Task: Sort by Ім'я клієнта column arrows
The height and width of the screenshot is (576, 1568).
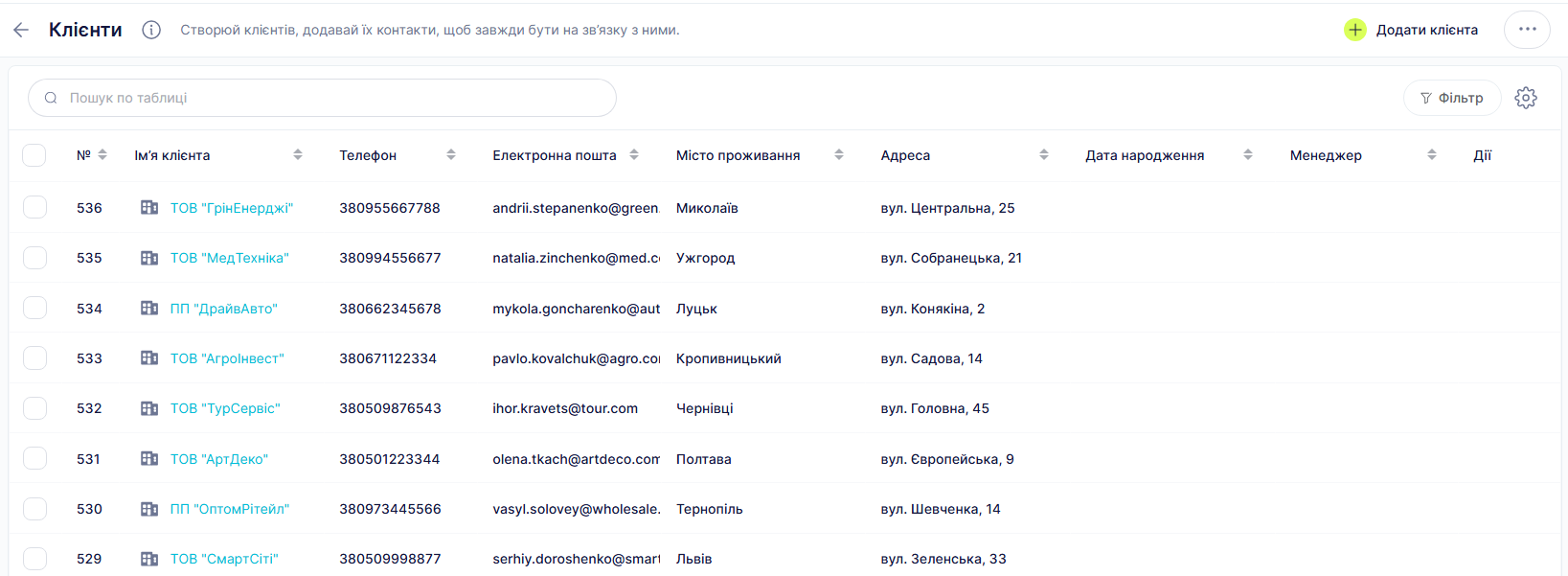Action: 298,155
